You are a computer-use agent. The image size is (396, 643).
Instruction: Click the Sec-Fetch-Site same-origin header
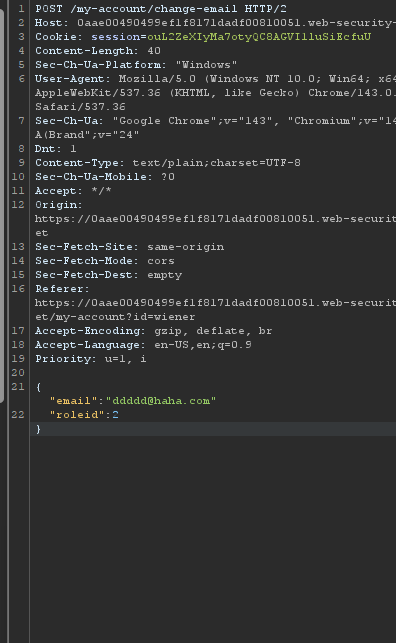(x=130, y=246)
